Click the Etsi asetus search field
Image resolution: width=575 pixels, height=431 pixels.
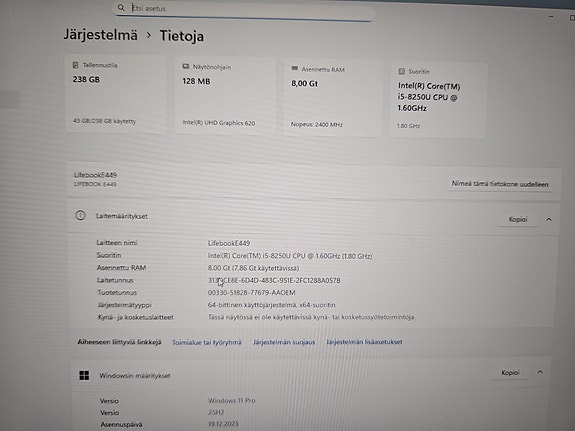click(244, 9)
